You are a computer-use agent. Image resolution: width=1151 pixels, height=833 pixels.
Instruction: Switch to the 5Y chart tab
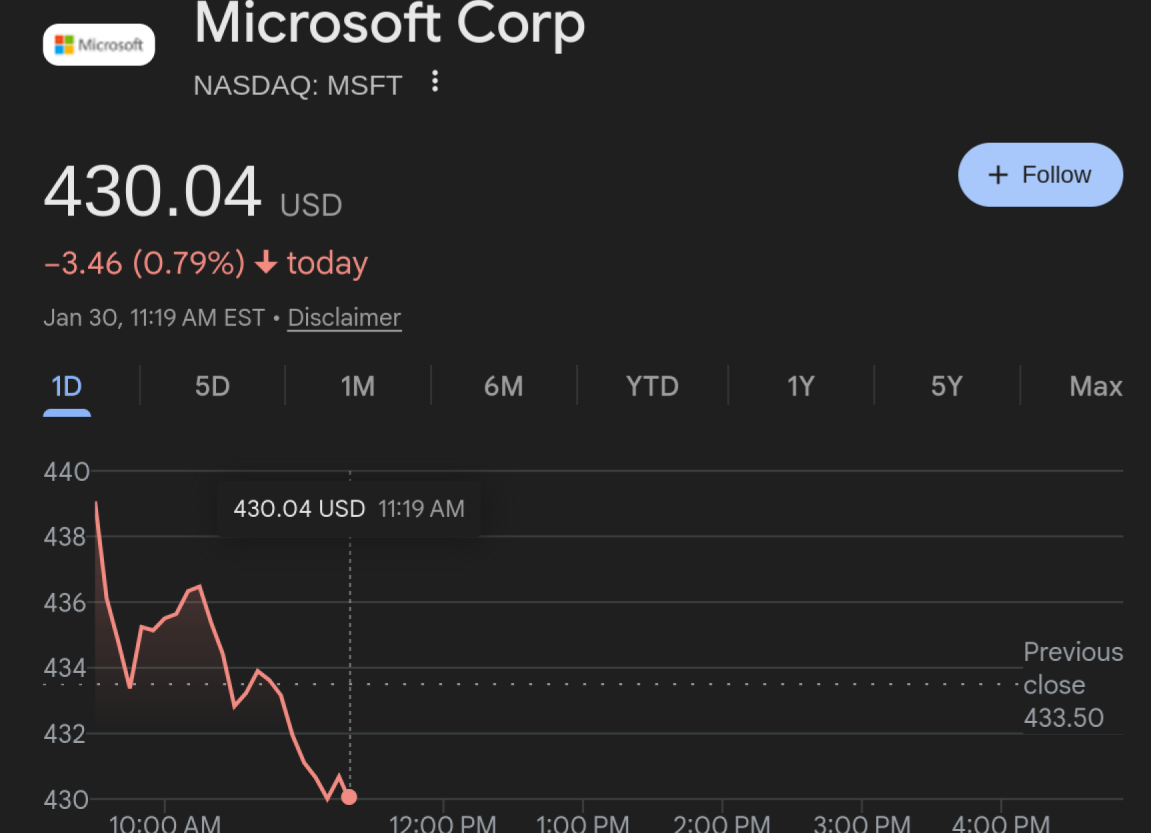tap(946, 386)
